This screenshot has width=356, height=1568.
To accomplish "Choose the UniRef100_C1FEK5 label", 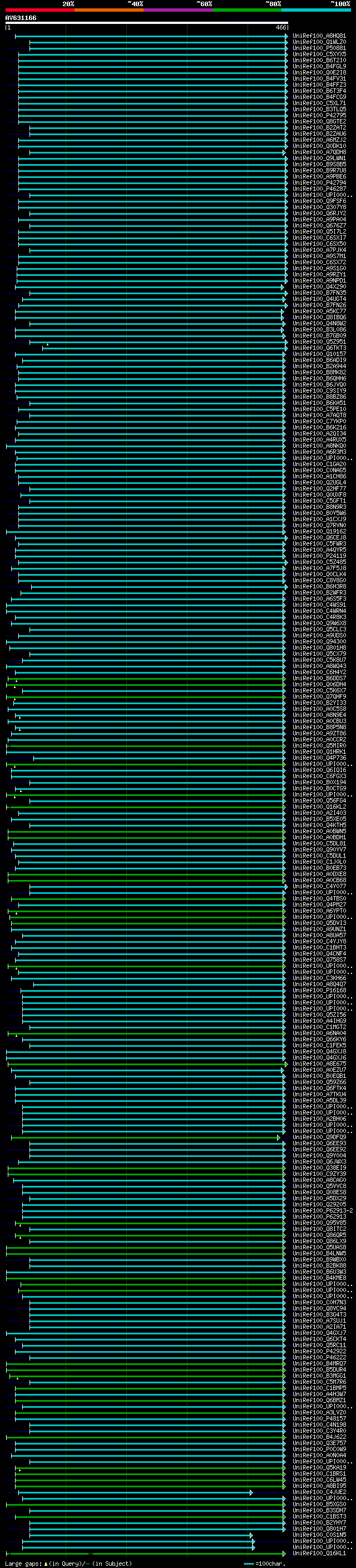I will point(319,1045).
